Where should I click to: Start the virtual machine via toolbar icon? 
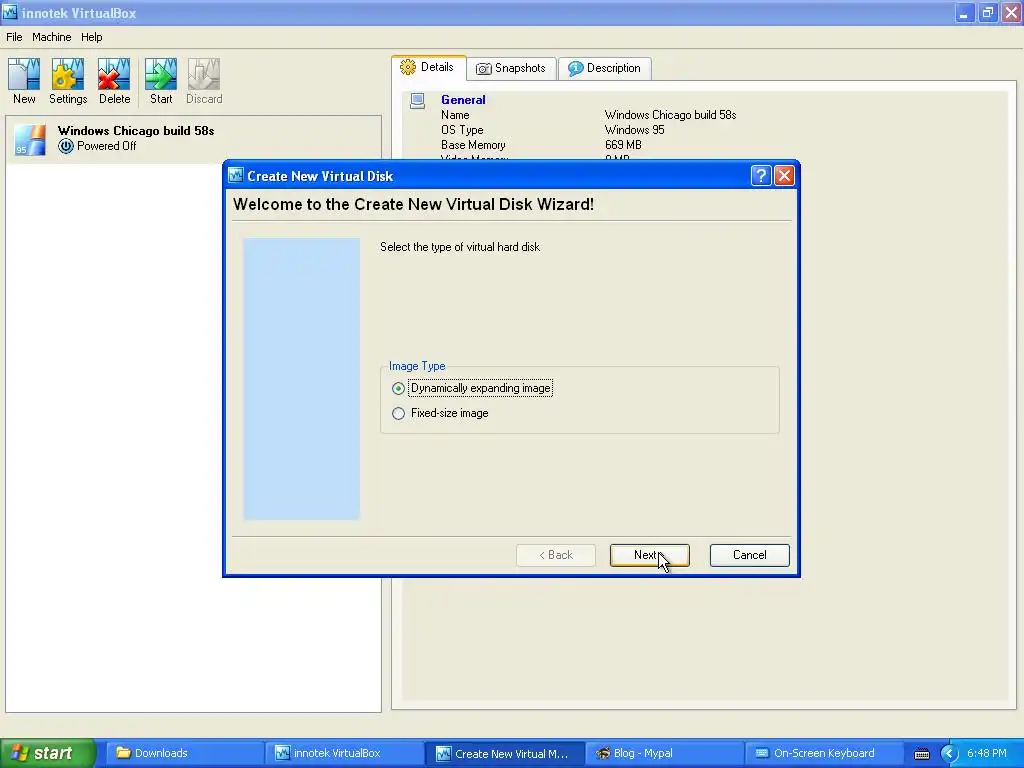pos(161,82)
